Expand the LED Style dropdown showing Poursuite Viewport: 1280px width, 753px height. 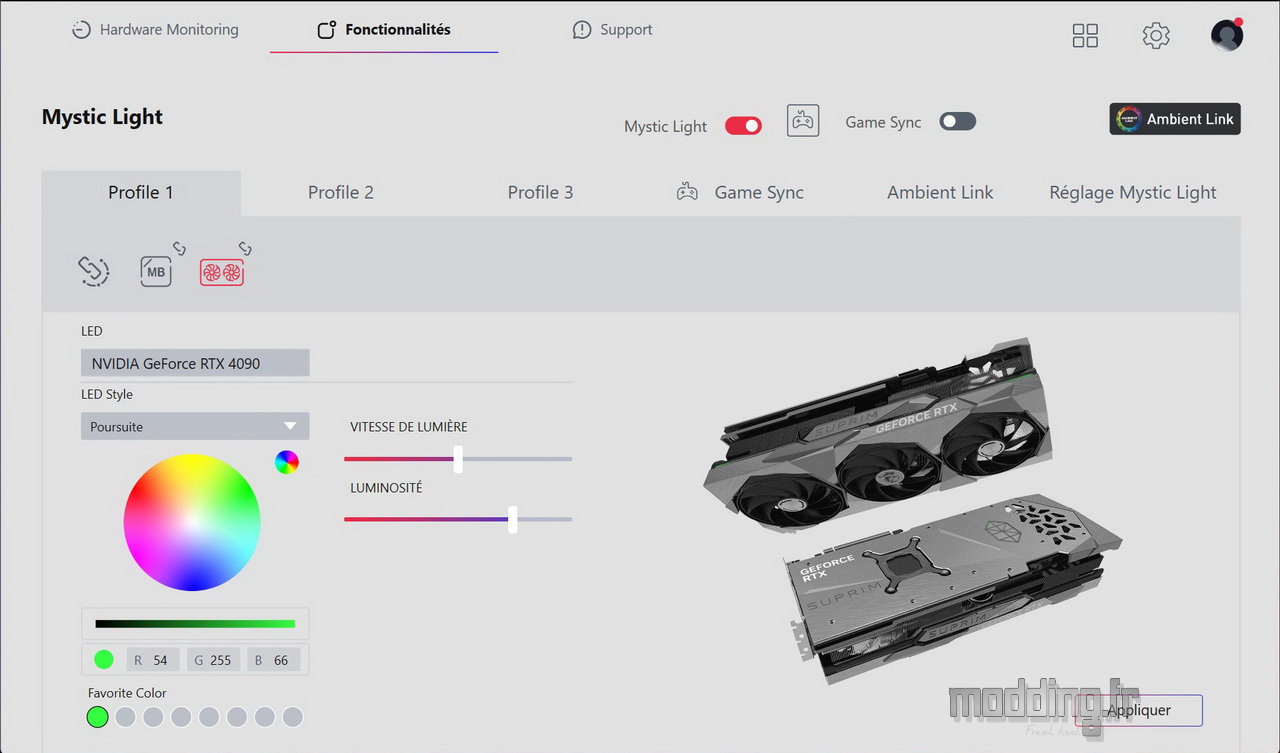click(x=195, y=426)
